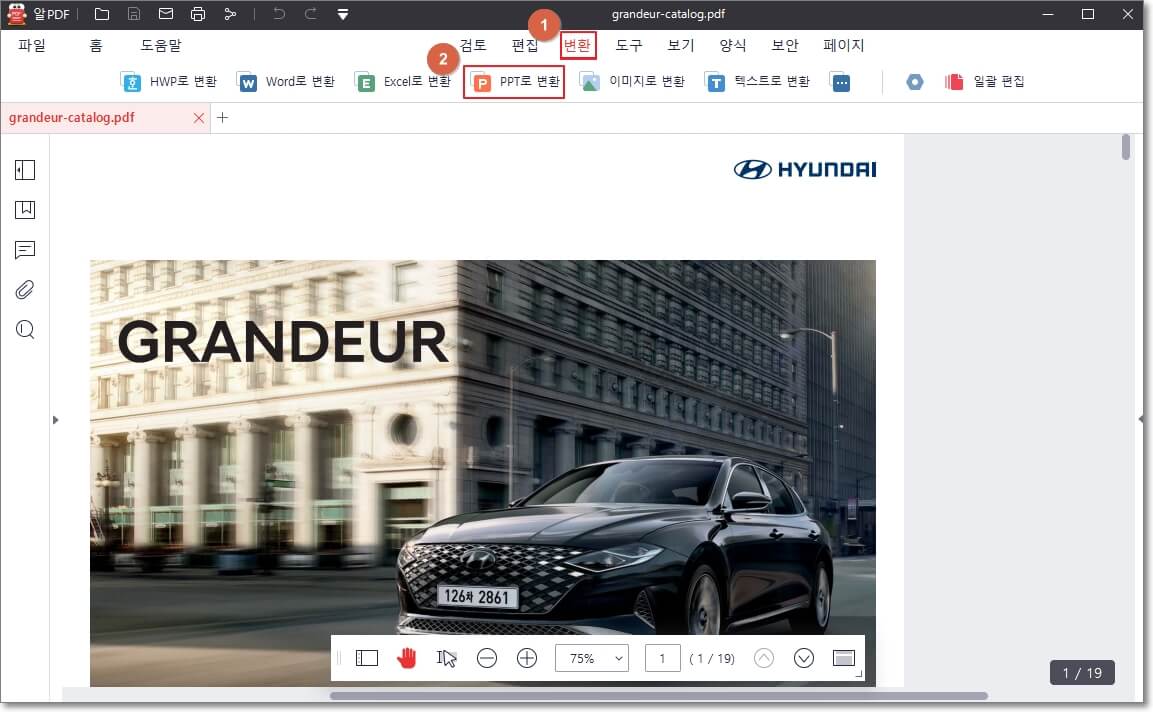Click the 1 / 19 page indicator
Screen dimensions: 1153x712
(1082, 673)
